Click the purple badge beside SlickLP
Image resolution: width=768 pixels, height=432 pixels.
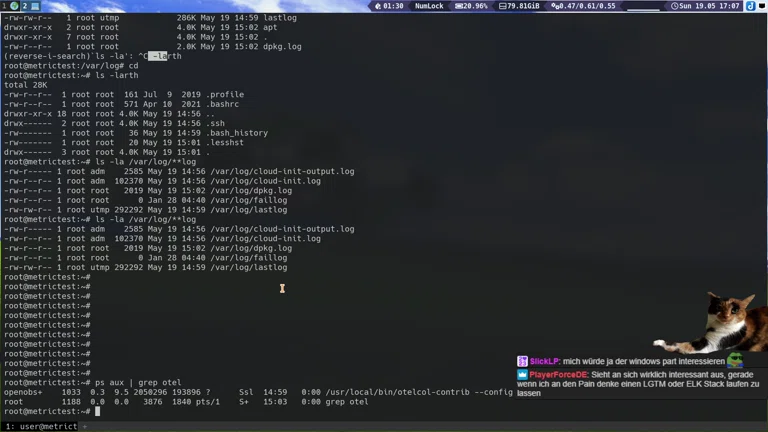(x=522, y=361)
